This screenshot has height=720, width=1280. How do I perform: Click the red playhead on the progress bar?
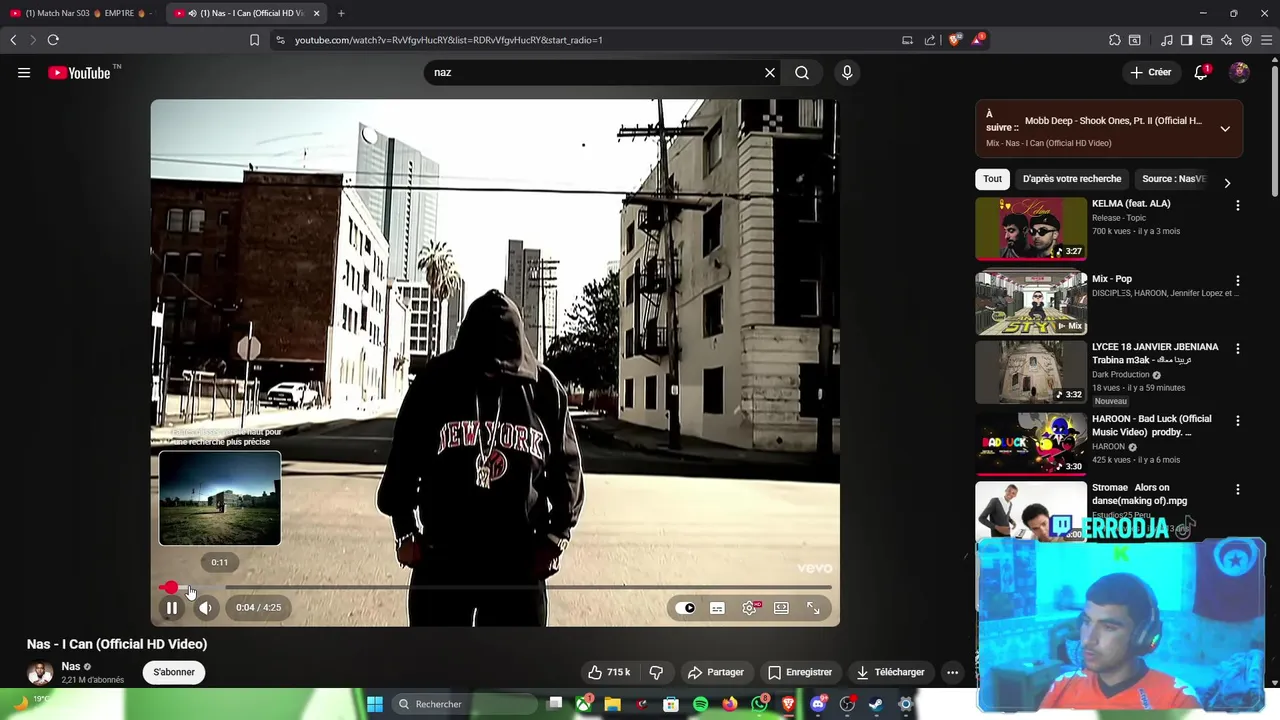coord(171,588)
